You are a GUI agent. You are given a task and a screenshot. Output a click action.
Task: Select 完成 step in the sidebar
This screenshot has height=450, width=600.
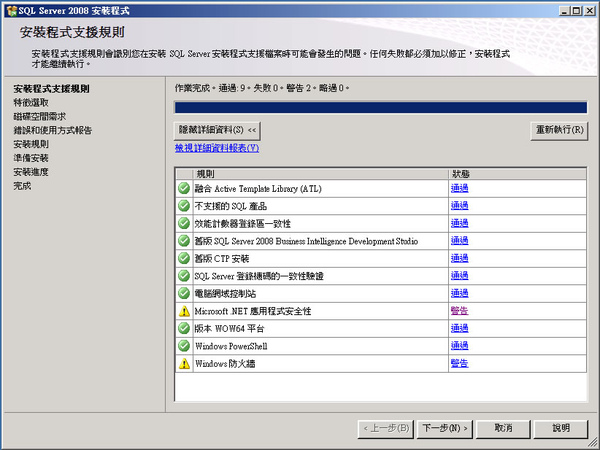pos(22,186)
